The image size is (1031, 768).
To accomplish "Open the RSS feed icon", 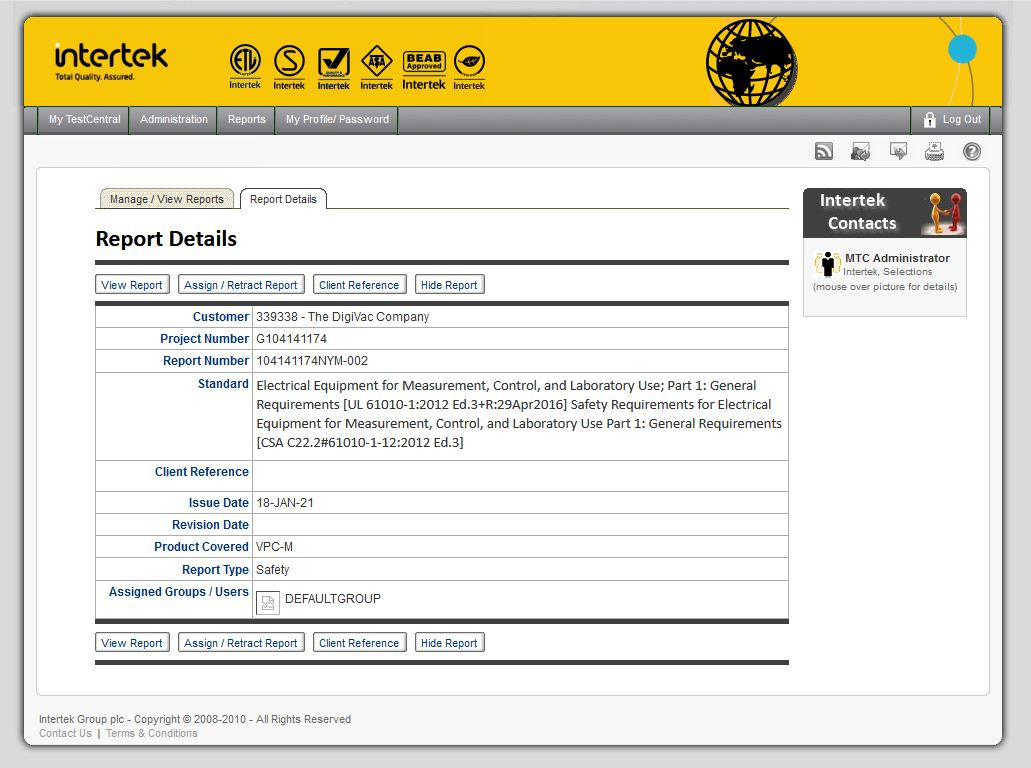I will click(823, 152).
